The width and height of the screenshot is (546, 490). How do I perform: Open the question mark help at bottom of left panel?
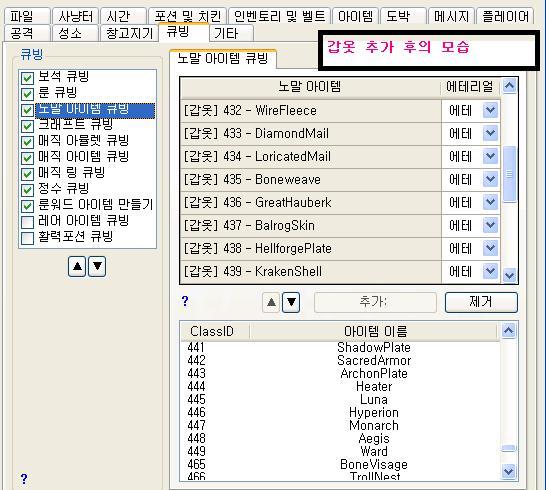[24, 479]
